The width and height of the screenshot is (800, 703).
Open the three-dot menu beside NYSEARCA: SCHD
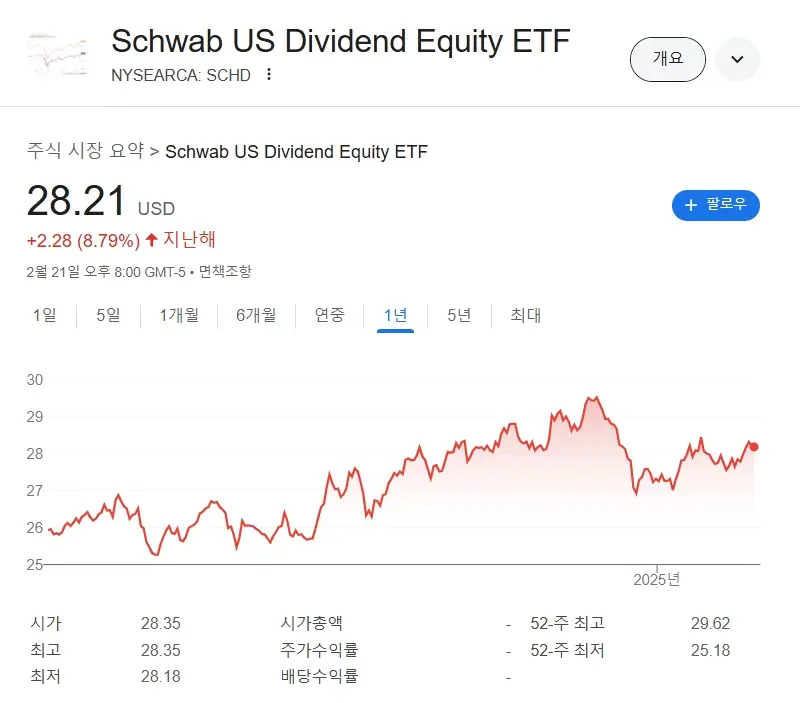point(269,75)
